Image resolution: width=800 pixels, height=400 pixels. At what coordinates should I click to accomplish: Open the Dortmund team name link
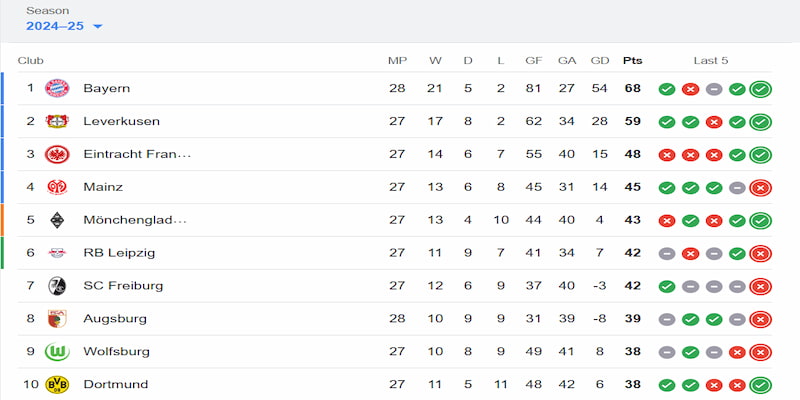[x=116, y=384]
